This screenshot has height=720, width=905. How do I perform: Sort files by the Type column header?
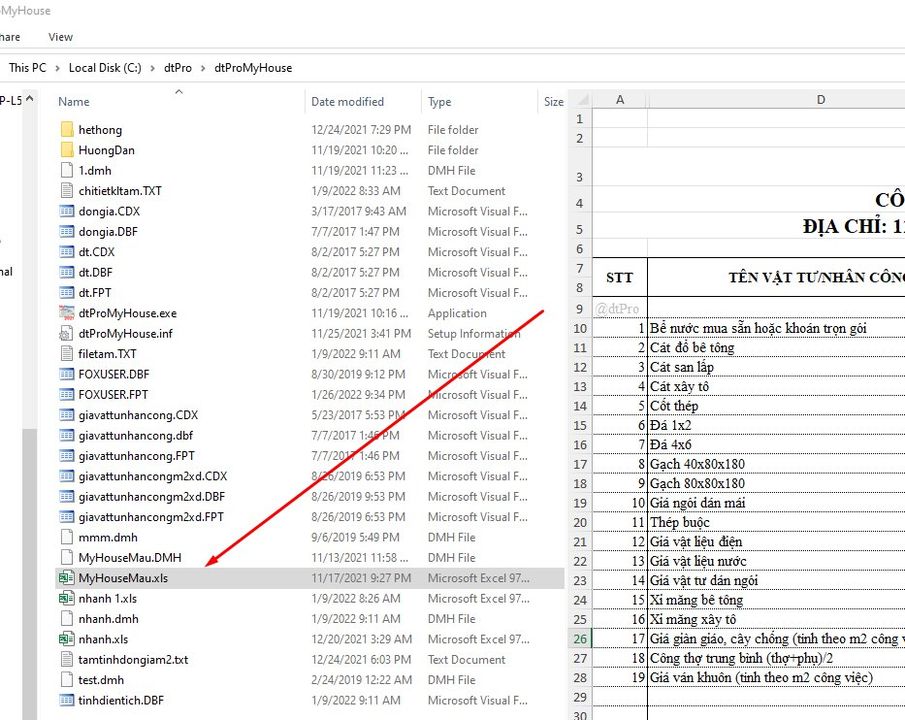[440, 102]
